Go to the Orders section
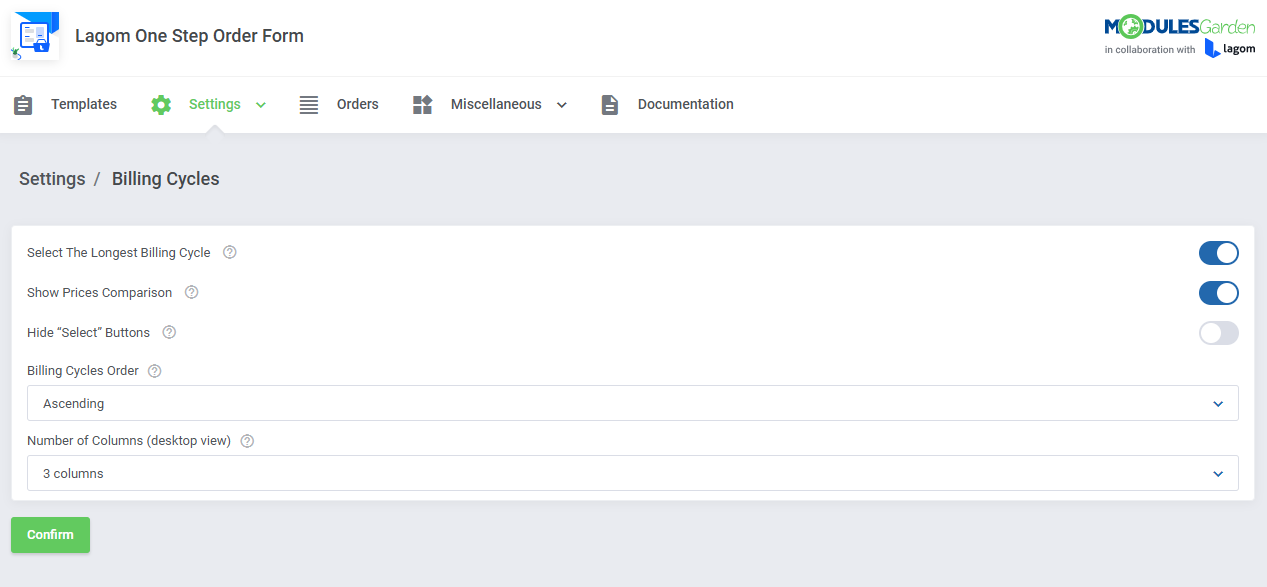The width and height of the screenshot is (1267, 587). (x=358, y=104)
